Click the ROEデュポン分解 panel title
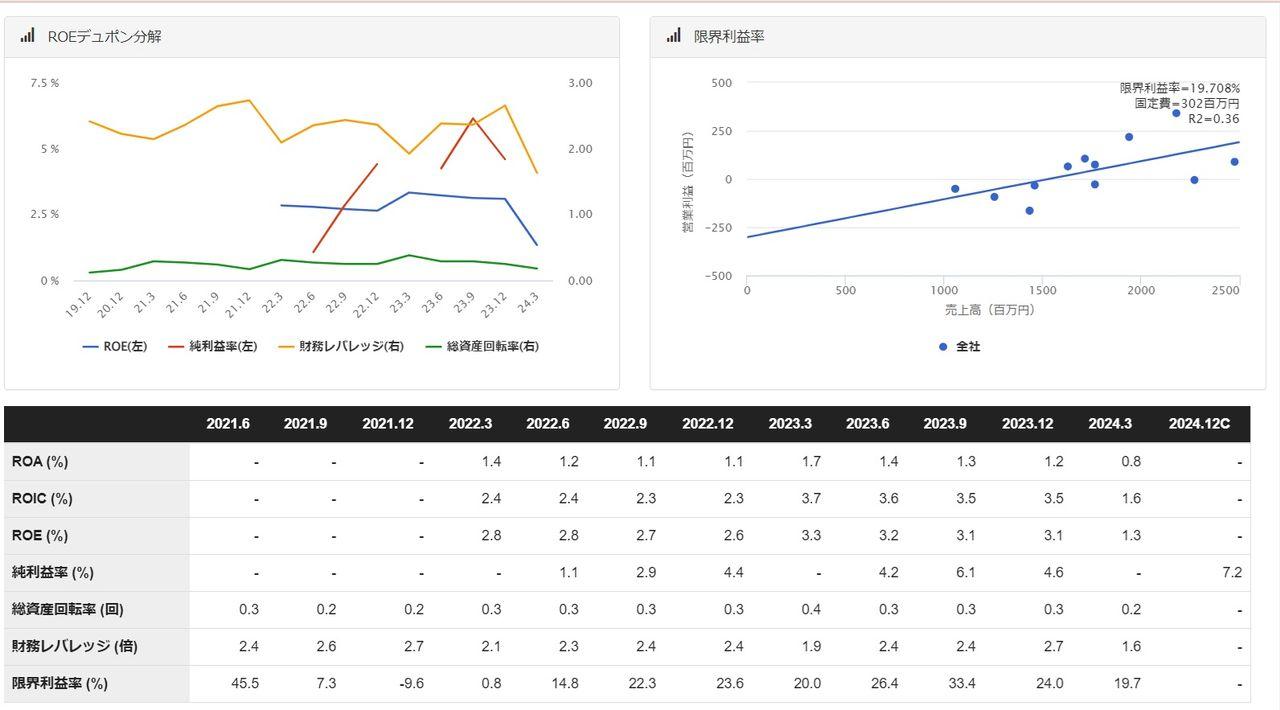1280x710 pixels. pos(104,37)
